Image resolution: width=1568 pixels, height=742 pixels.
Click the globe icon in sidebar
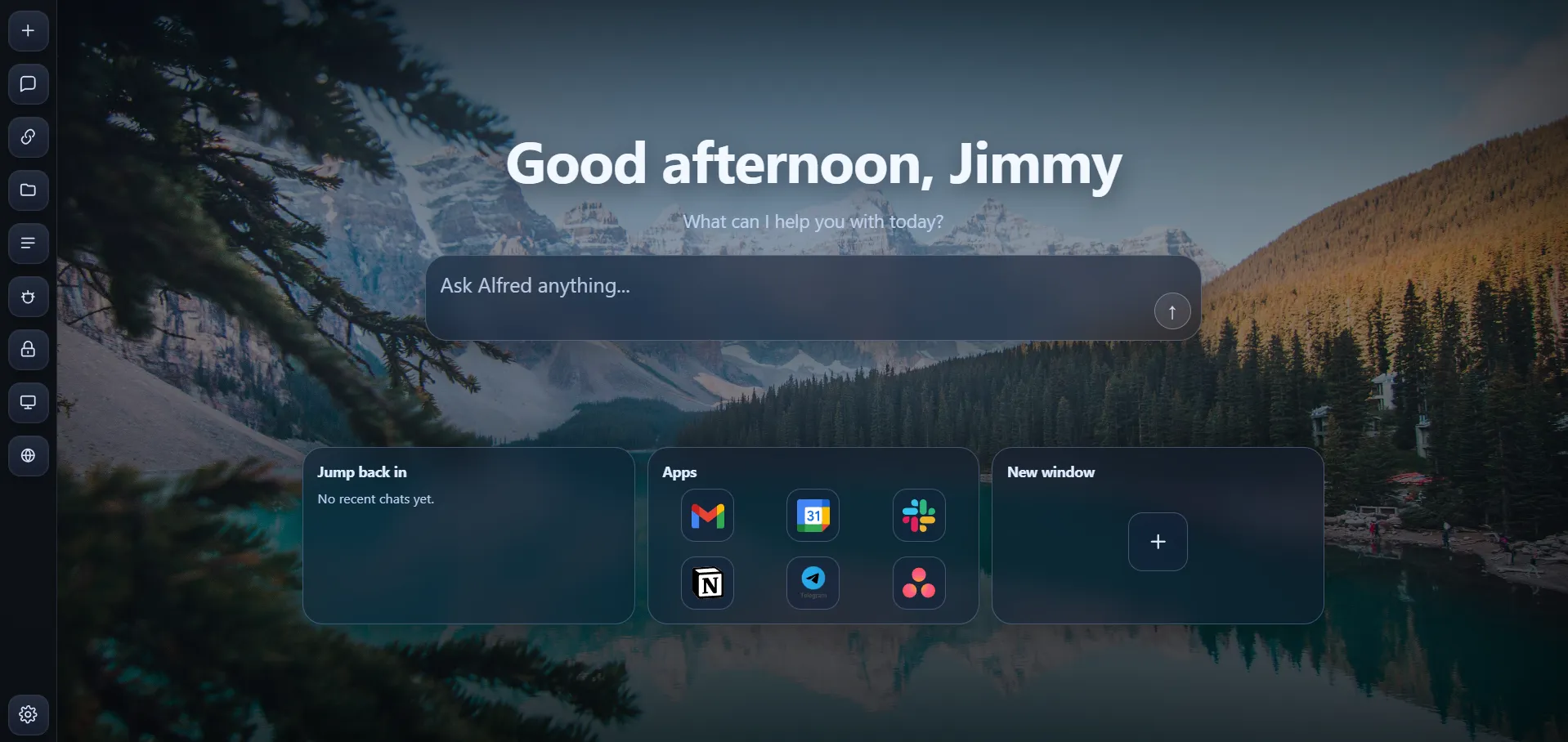(x=28, y=456)
